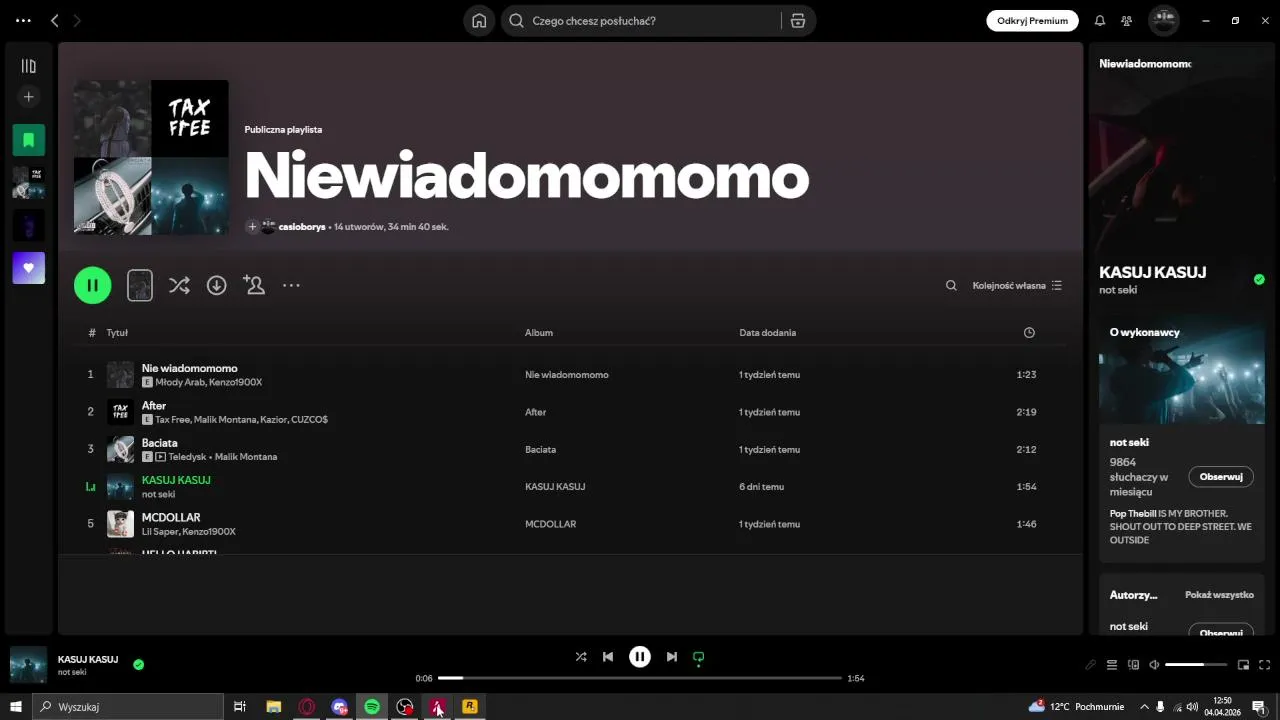The height and width of the screenshot is (720, 1280).
Task: Toggle saved checkmark in the right panel
Action: click(x=1259, y=280)
